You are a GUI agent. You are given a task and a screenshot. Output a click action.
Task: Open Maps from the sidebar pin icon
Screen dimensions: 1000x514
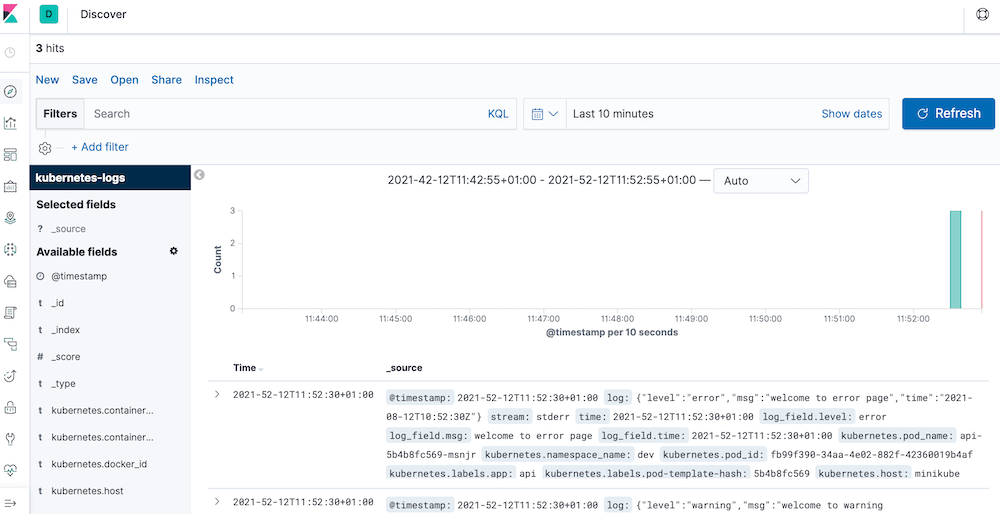pos(10,217)
